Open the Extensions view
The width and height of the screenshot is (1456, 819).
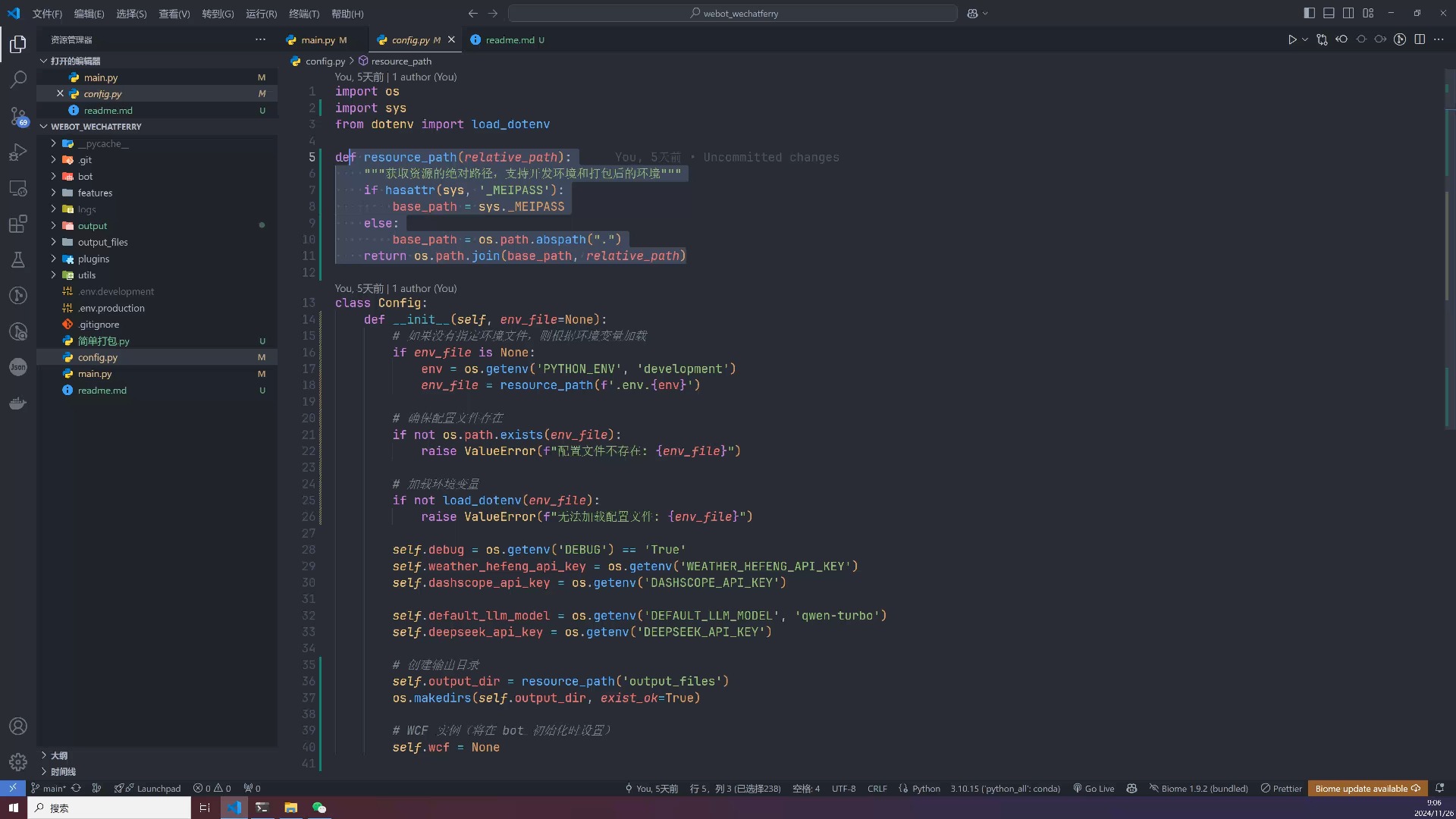pyautogui.click(x=18, y=224)
